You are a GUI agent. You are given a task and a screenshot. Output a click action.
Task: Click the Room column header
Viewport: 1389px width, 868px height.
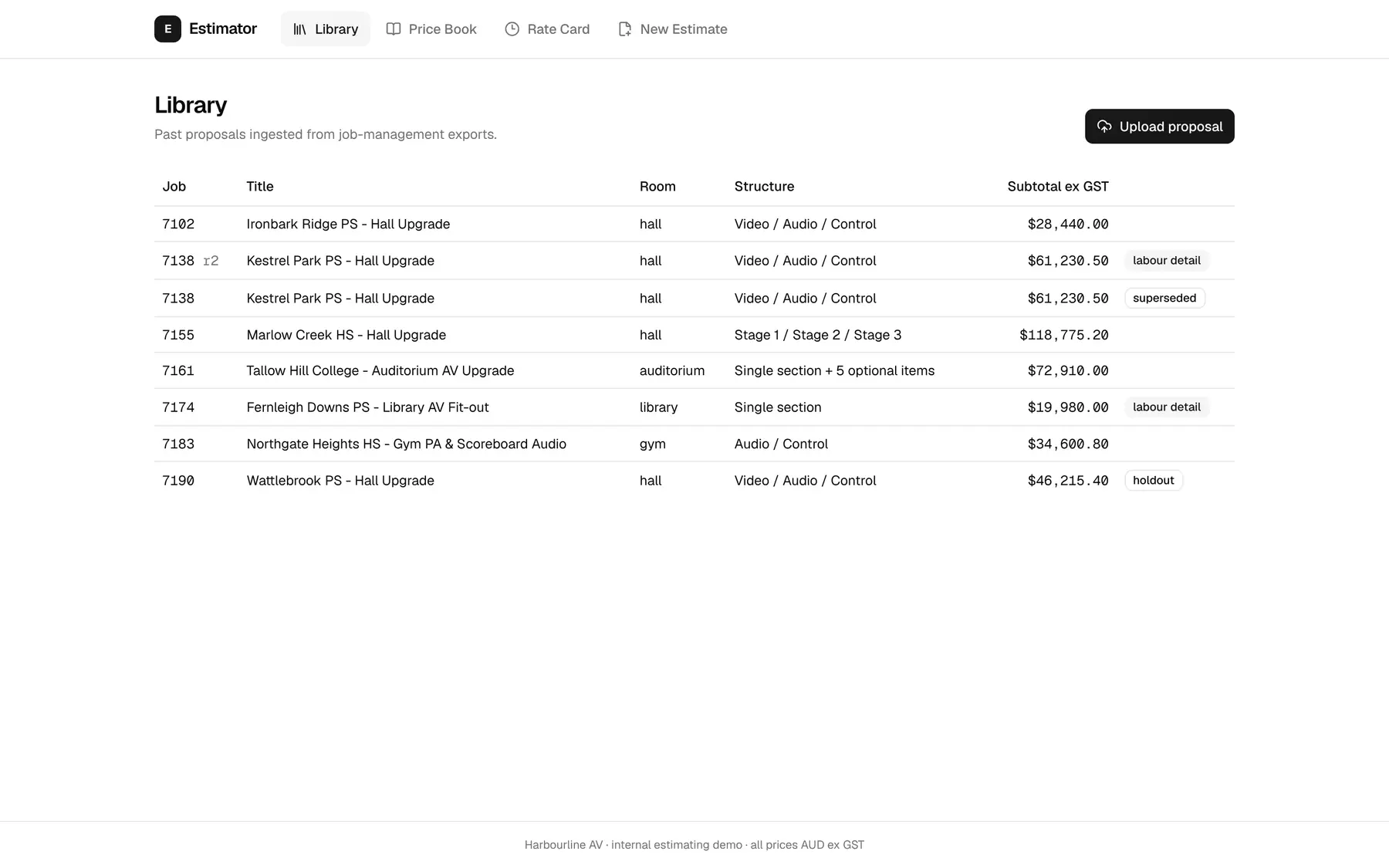click(657, 186)
